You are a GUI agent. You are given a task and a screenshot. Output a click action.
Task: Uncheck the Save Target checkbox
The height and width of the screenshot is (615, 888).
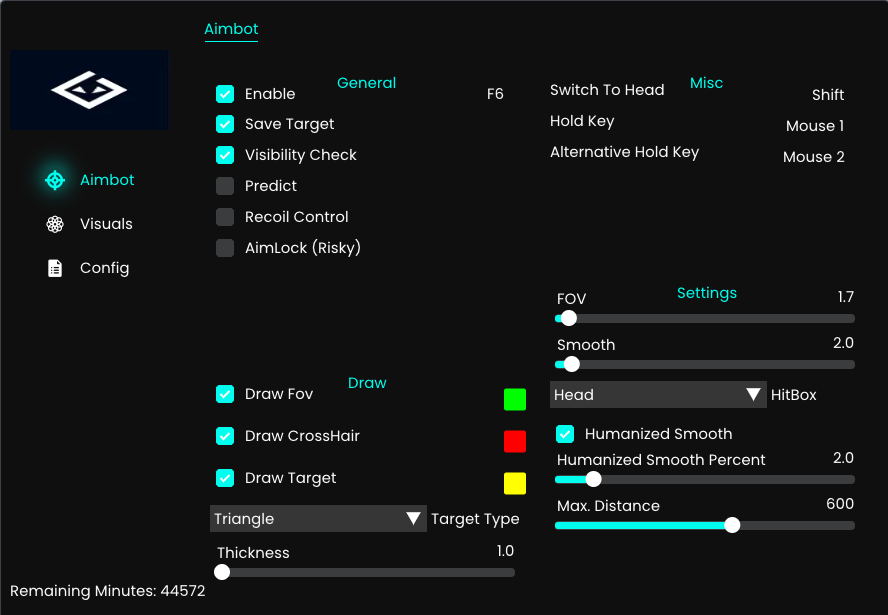coord(225,124)
